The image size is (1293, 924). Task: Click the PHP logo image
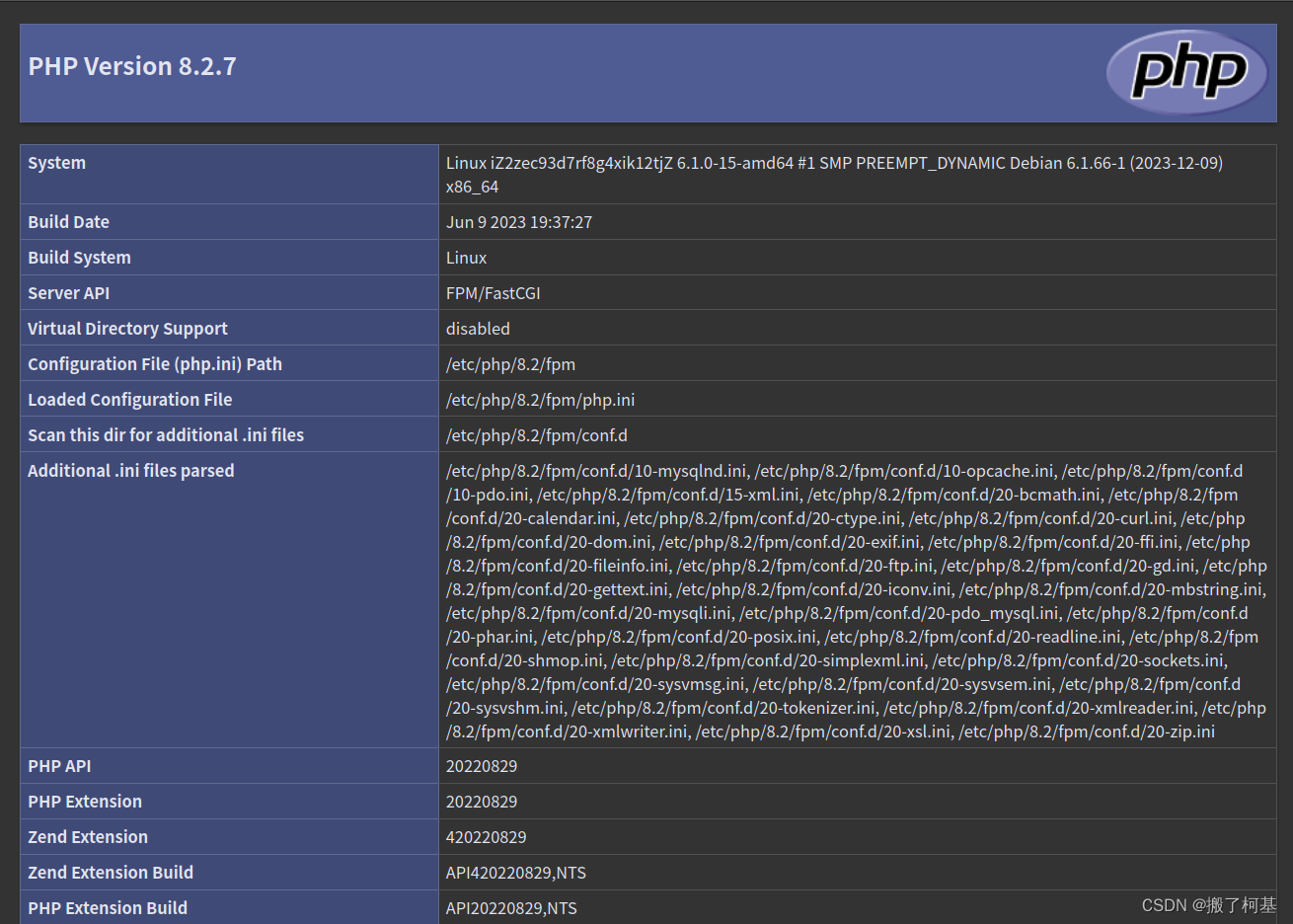[x=1187, y=71]
